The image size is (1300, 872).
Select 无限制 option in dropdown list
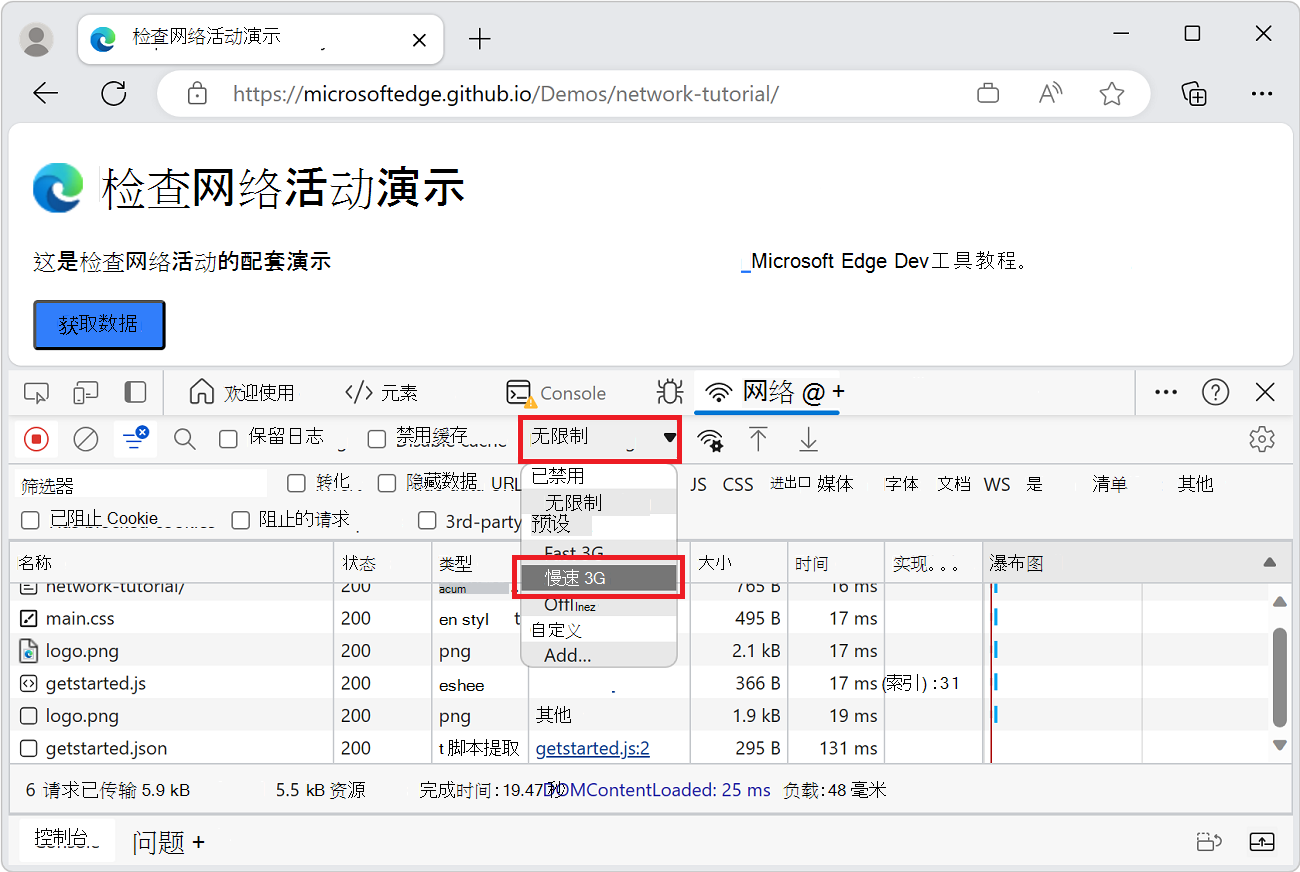(x=598, y=502)
